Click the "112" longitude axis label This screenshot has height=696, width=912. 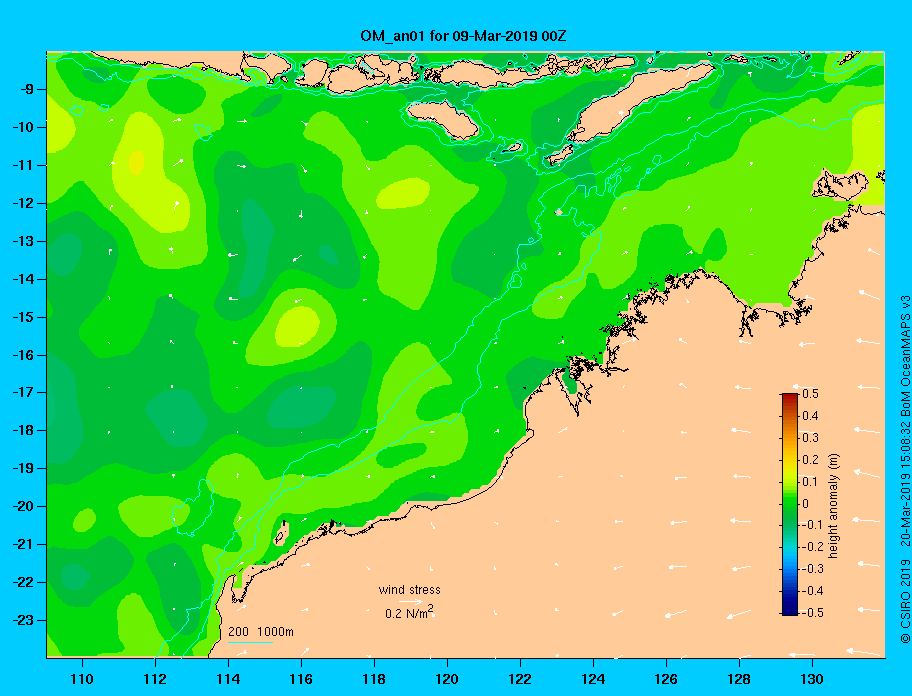[155, 679]
